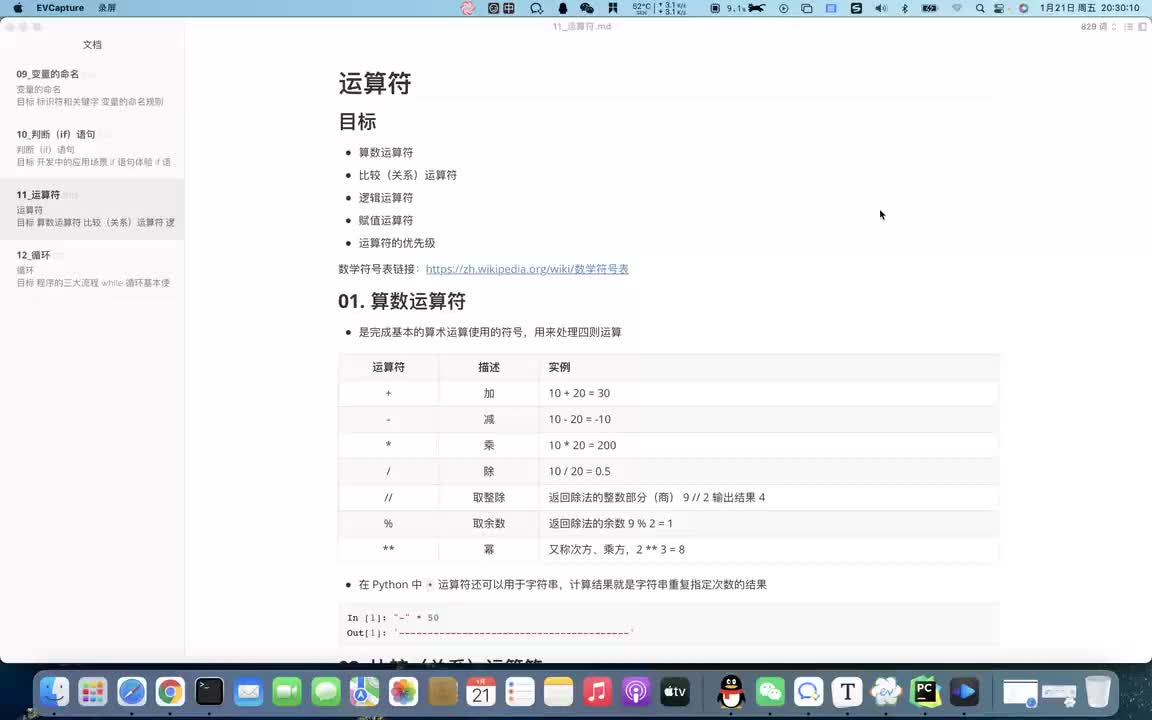Click the 算数运算符 bullet item
The width and height of the screenshot is (1152, 720).
(386, 153)
